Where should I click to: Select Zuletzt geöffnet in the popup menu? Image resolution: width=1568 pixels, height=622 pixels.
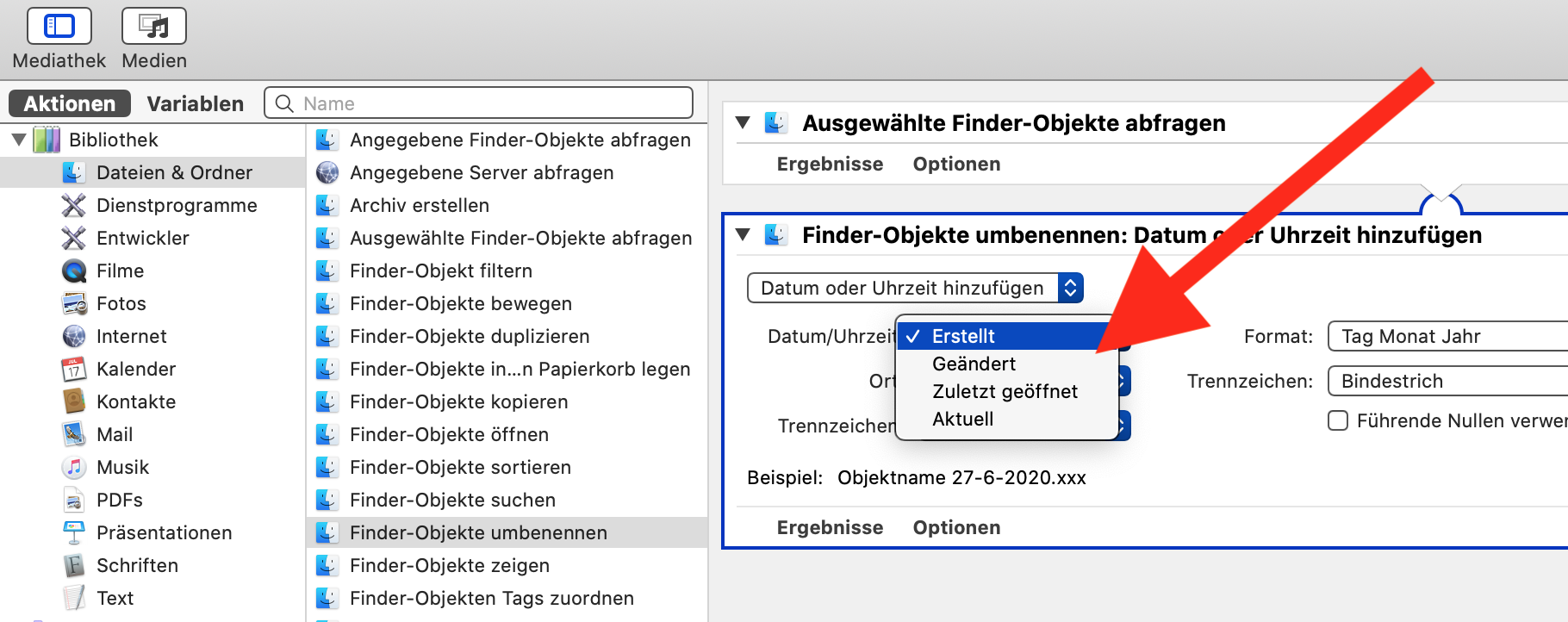tap(1005, 392)
